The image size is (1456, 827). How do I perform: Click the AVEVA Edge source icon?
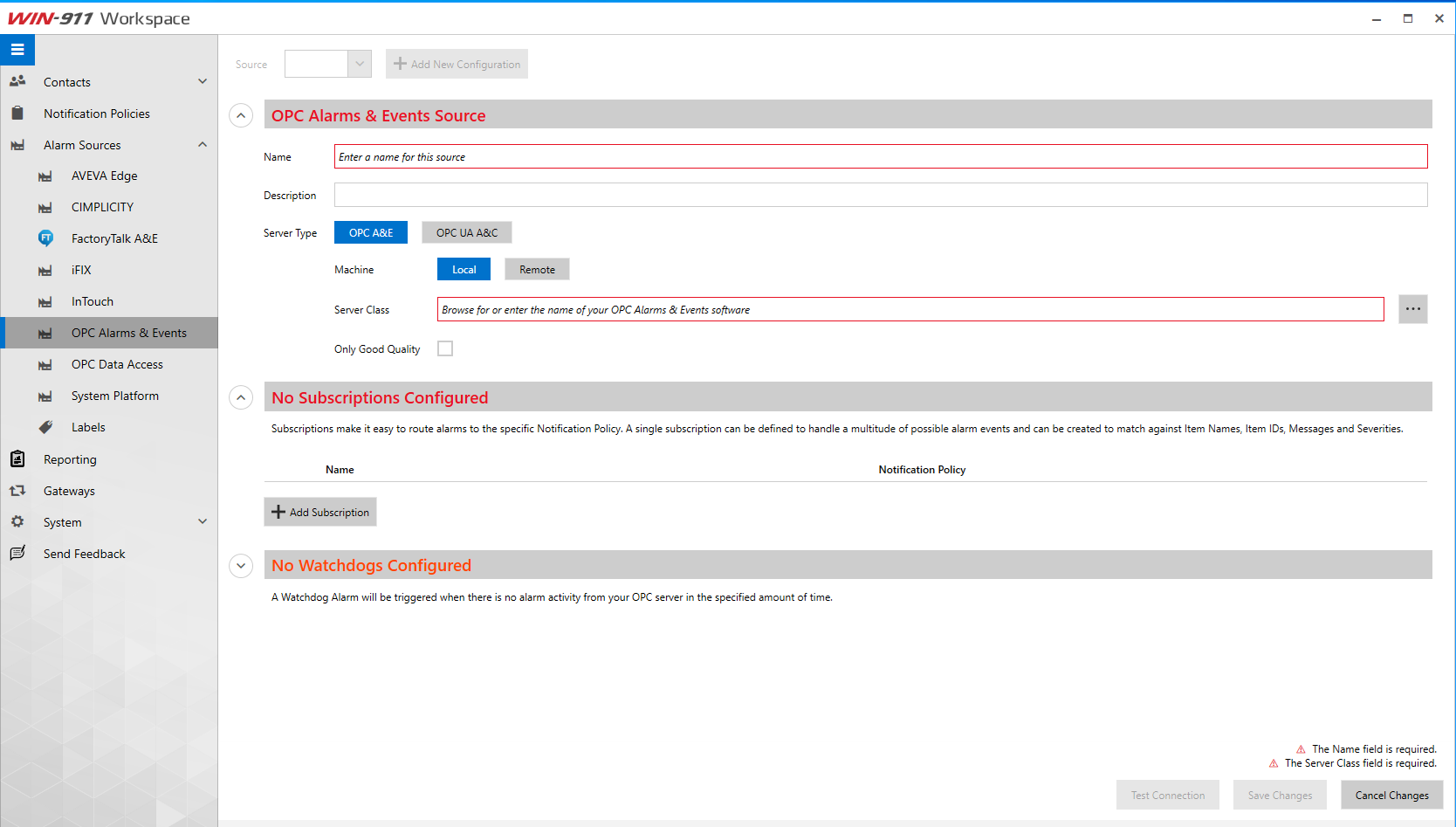[45, 176]
